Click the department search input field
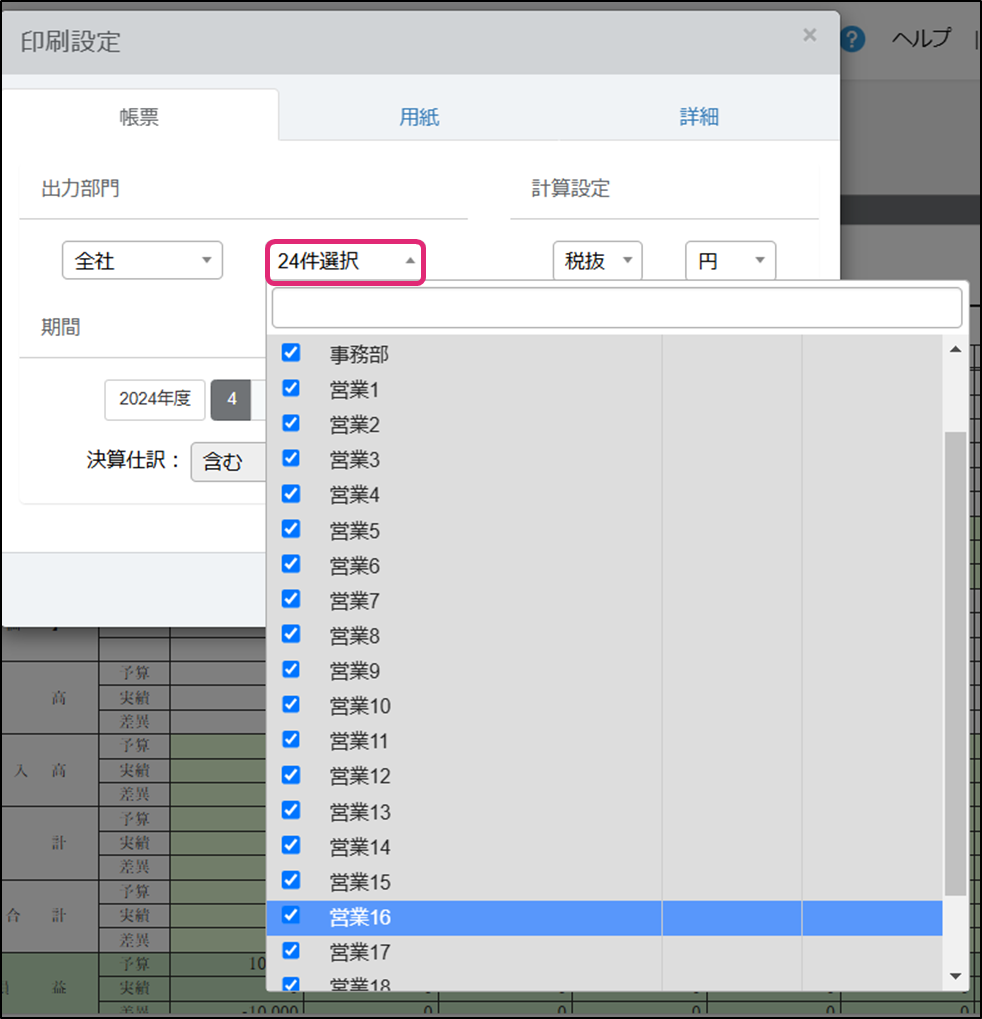Screen dimensions: 982x1019 point(616,308)
